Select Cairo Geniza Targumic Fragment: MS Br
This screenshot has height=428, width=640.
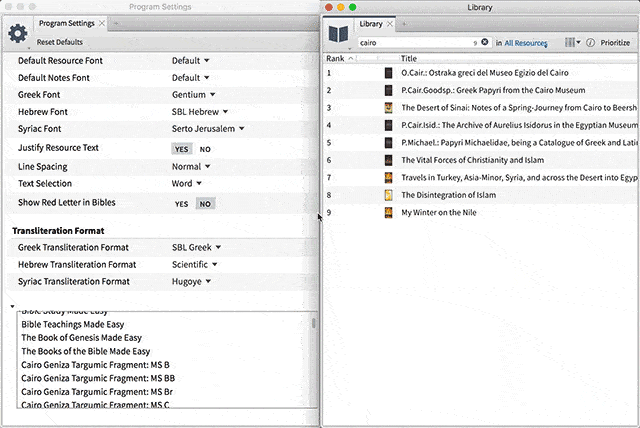pyautogui.click(x=97, y=392)
